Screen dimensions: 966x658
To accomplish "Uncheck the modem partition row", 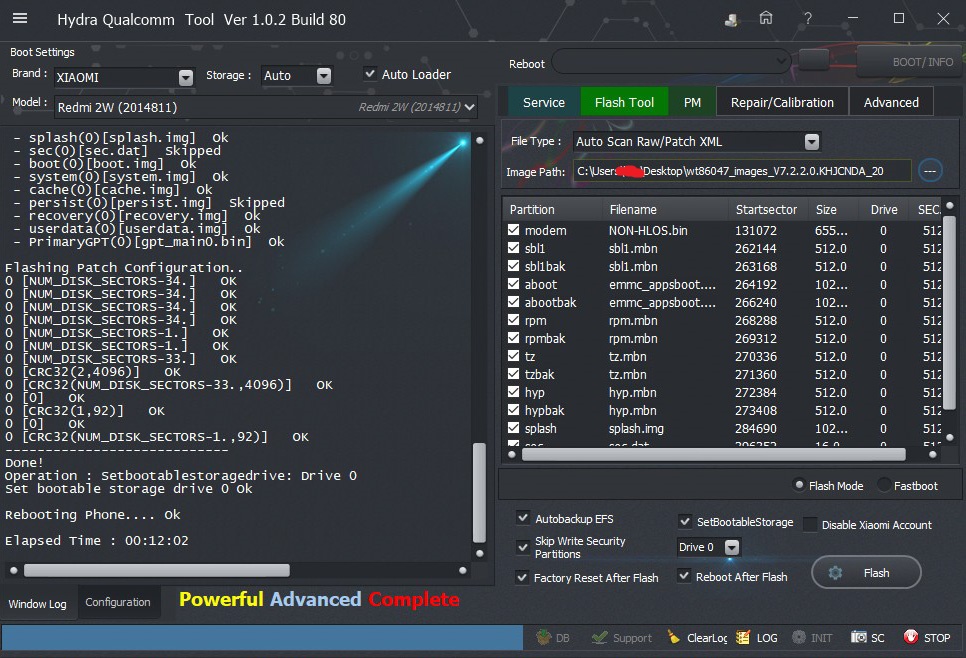I will 513,230.
